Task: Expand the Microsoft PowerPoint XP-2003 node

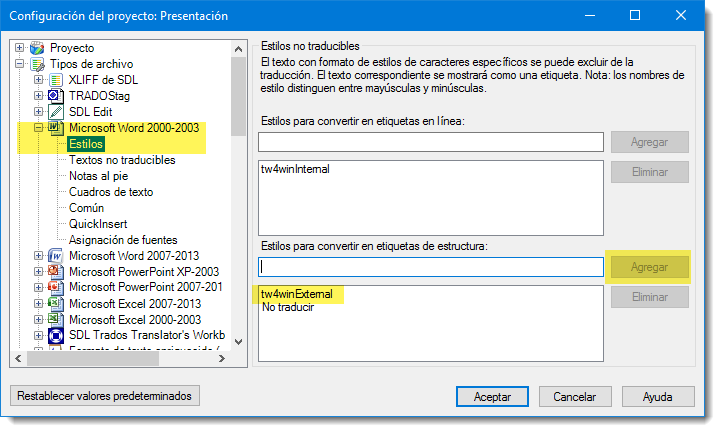Action: [39, 271]
